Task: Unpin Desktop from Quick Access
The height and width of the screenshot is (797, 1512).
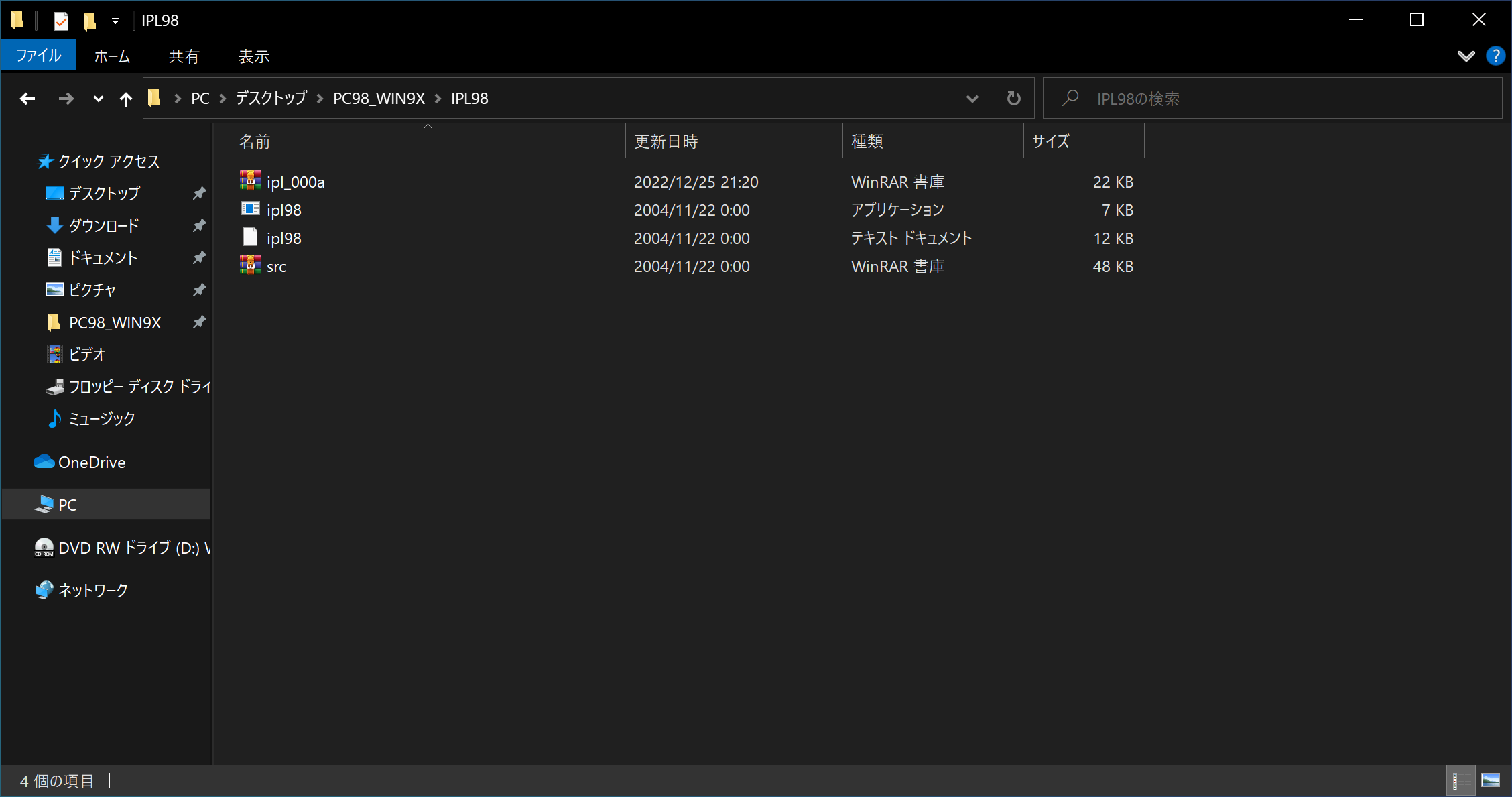Action: coord(199,193)
